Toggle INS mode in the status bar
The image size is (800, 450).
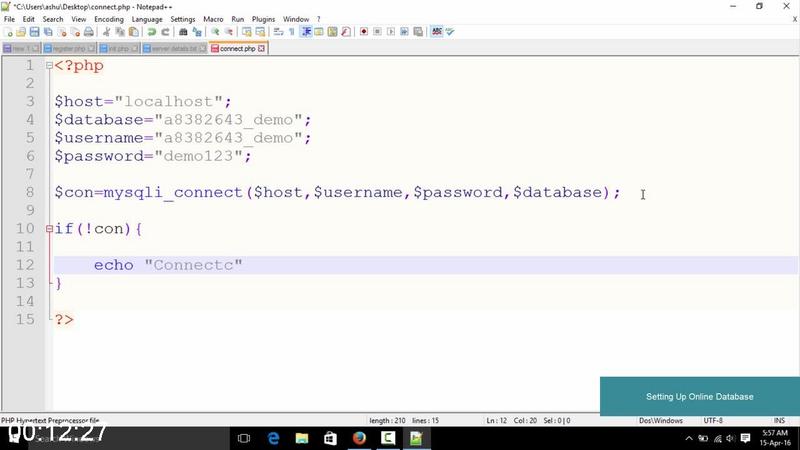click(779, 421)
